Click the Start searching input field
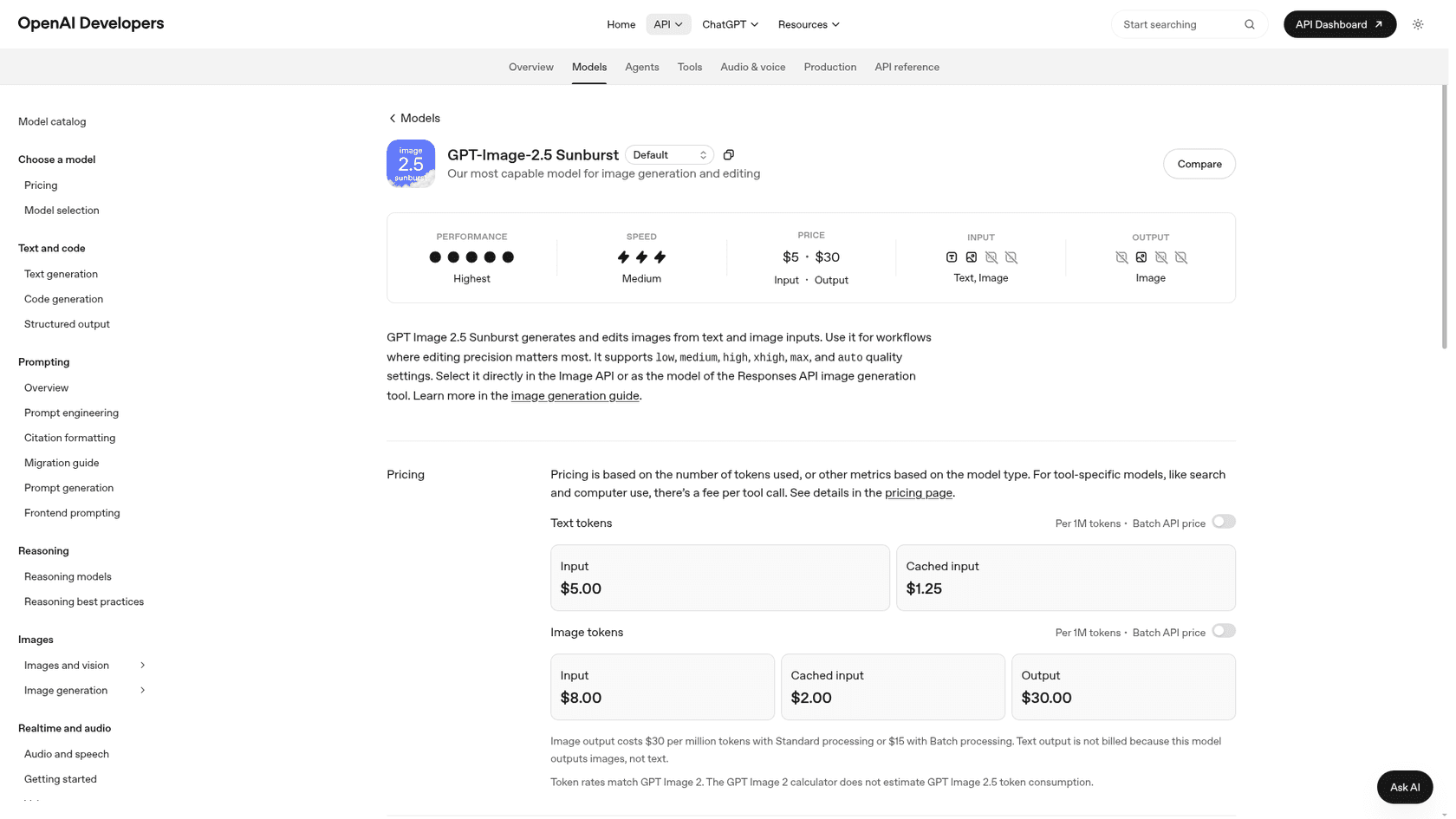 pyautogui.click(x=1189, y=24)
